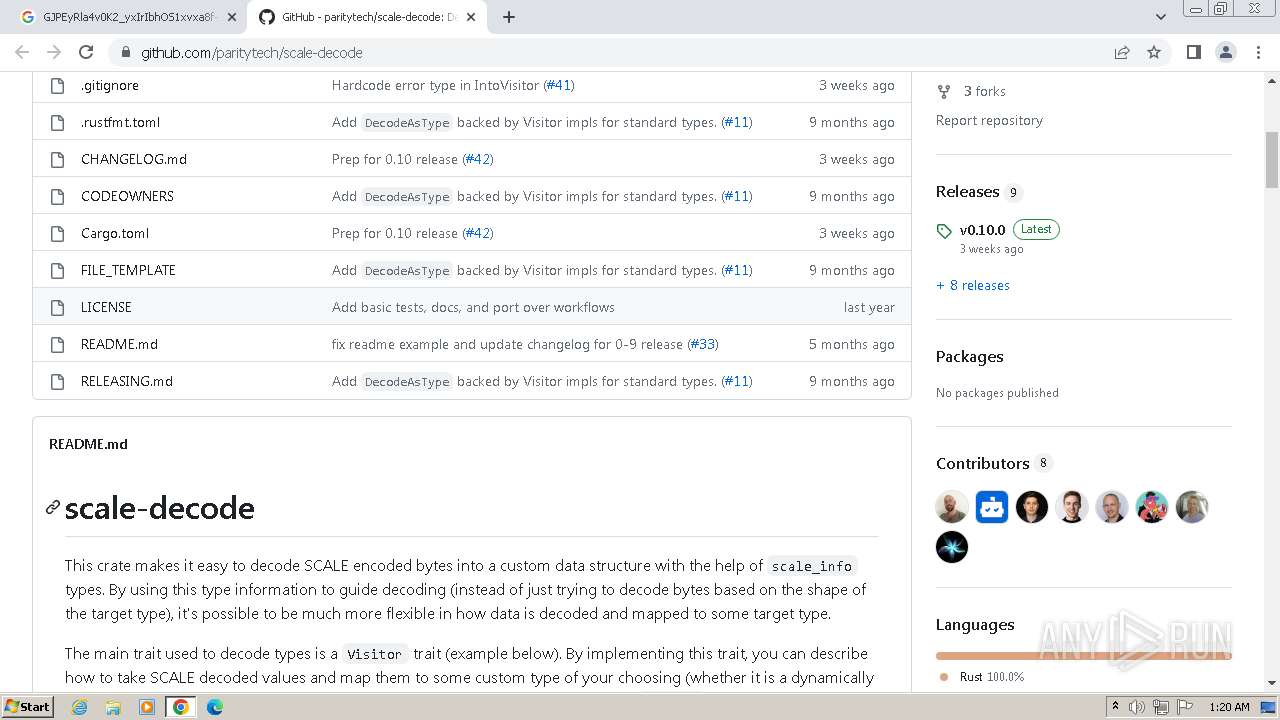Open fourth contributor avatar

1072,507
